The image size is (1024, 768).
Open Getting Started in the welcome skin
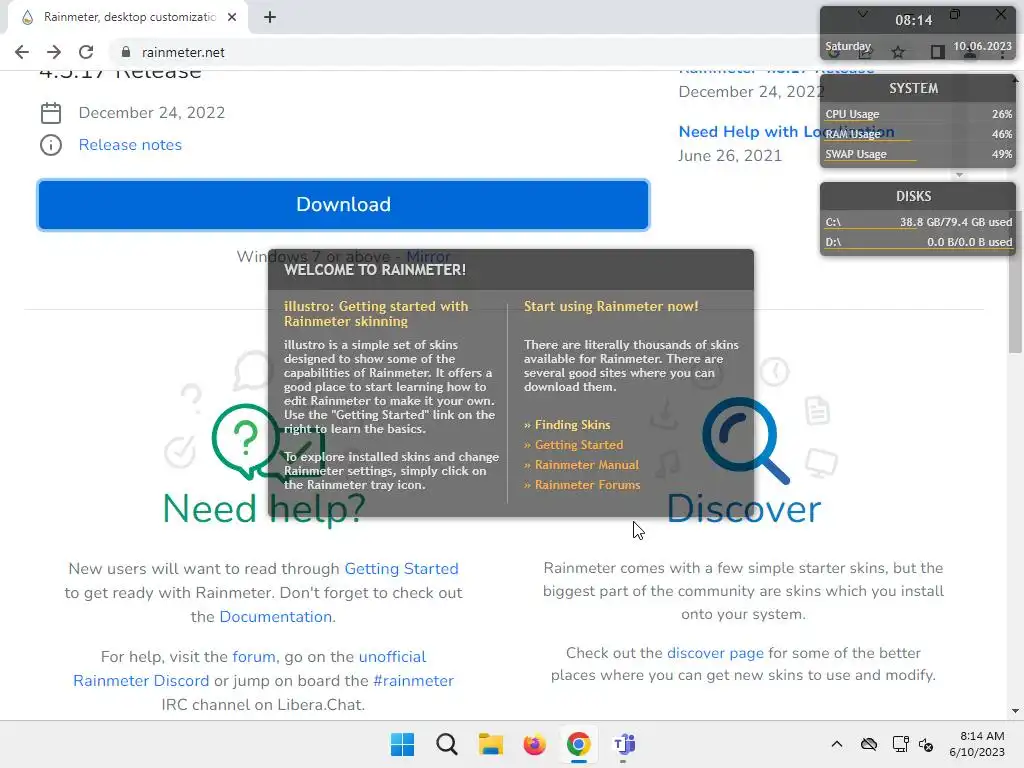pyautogui.click(x=579, y=445)
